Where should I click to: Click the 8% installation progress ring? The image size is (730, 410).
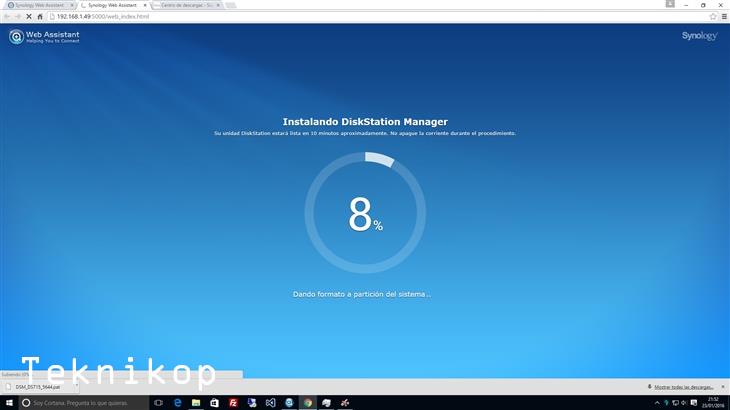(365, 213)
